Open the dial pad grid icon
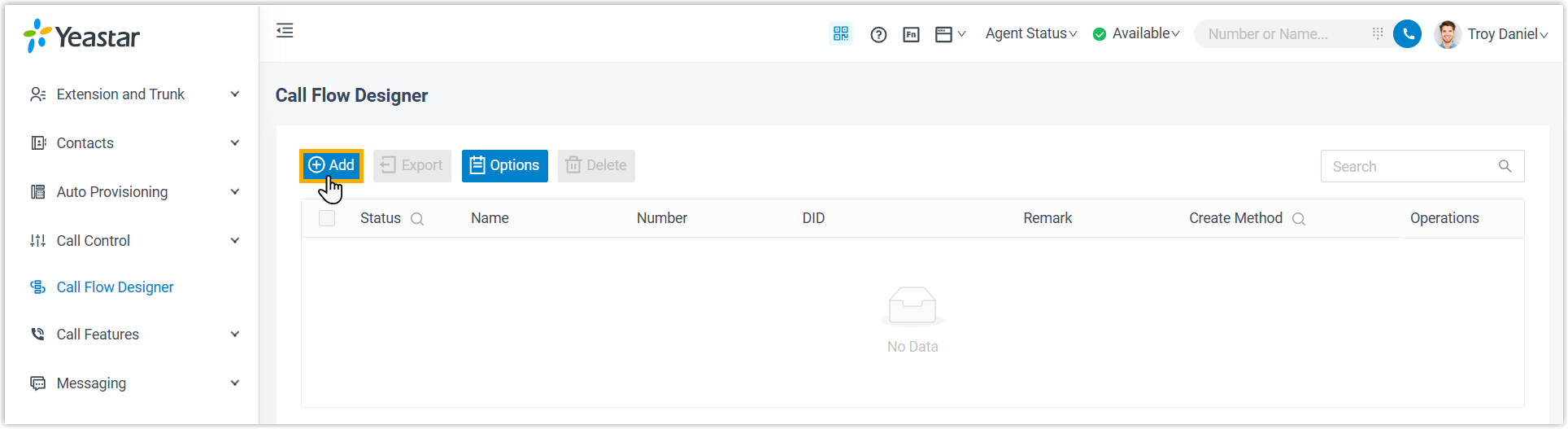This screenshot has width=1568, height=429. pyautogui.click(x=1378, y=33)
